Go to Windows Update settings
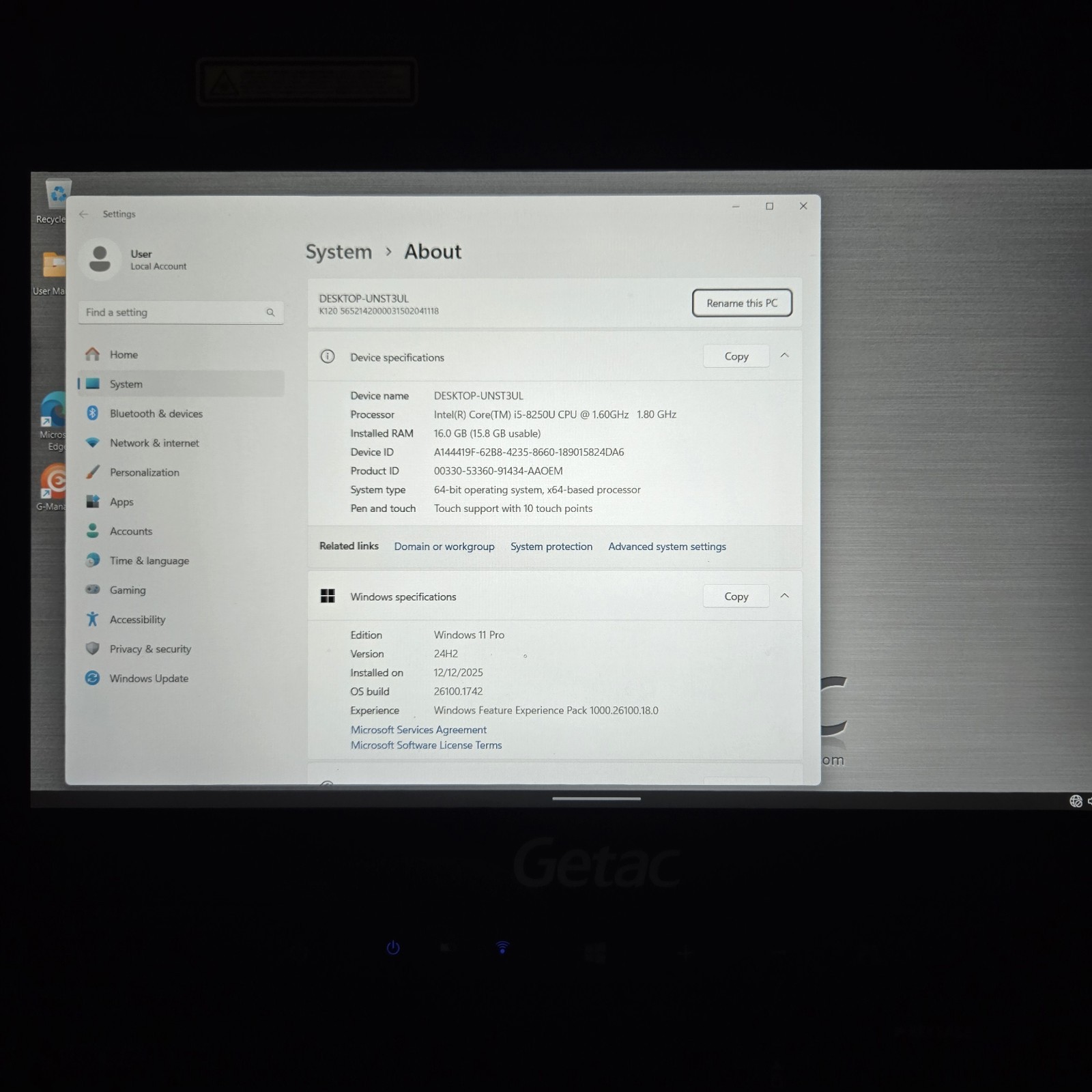 click(181, 678)
